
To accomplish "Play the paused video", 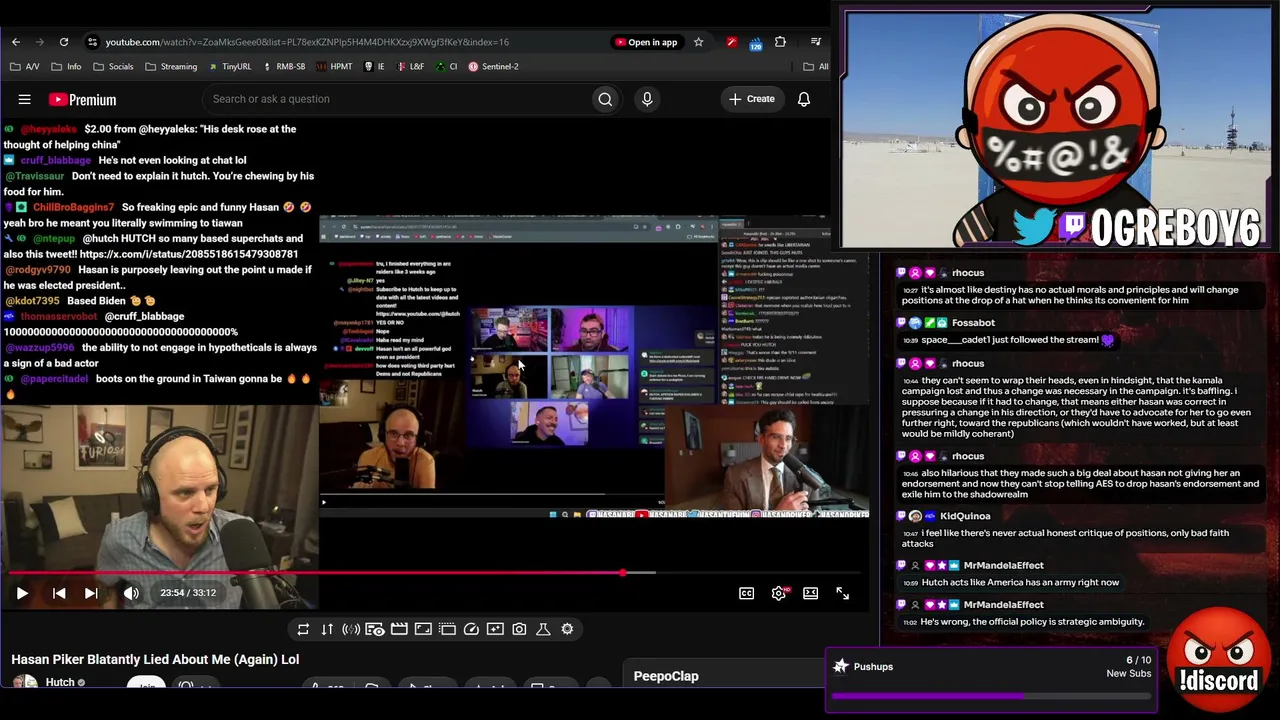I will coord(22,593).
